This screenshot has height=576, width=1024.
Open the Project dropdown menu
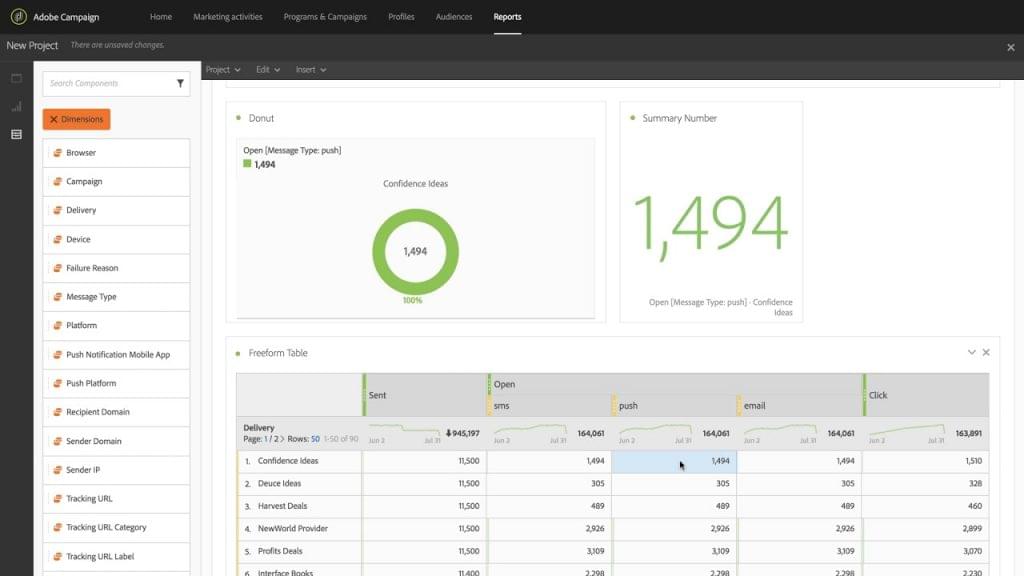(x=223, y=70)
